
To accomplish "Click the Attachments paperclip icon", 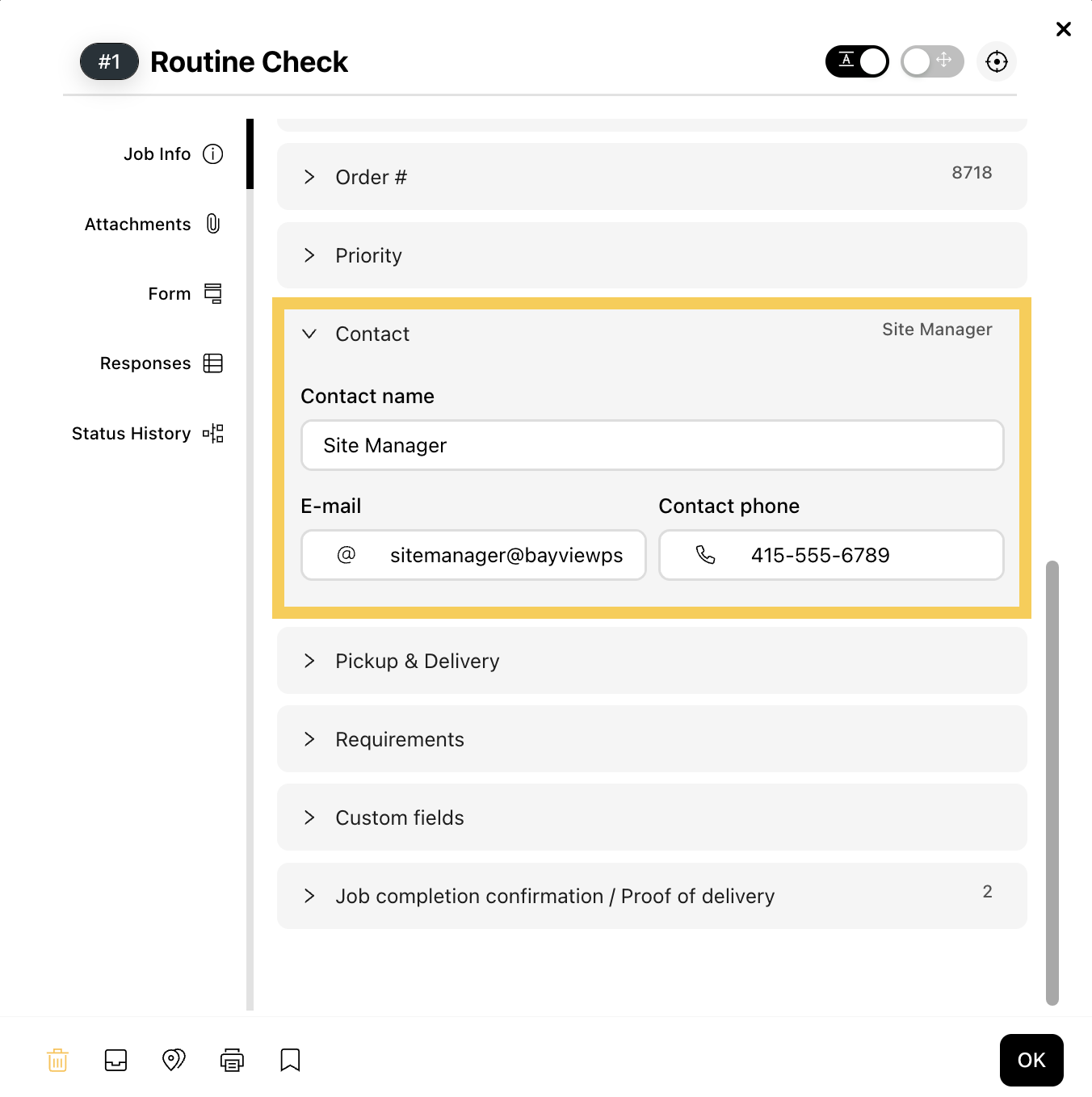I will coord(213,224).
